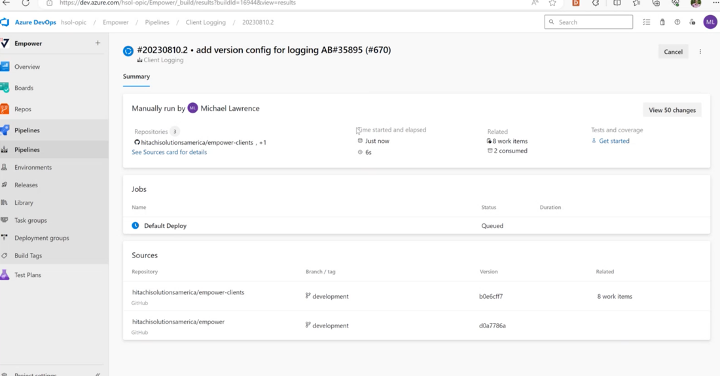
Task: Open See Sources card for details link
Action: [x=169, y=152]
